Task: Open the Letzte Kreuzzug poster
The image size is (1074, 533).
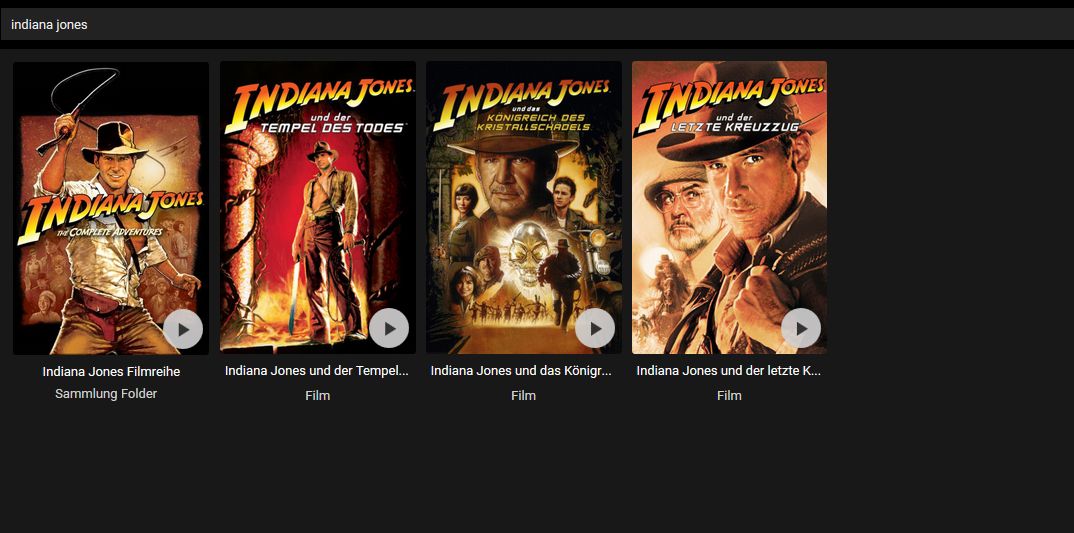Action: point(729,208)
